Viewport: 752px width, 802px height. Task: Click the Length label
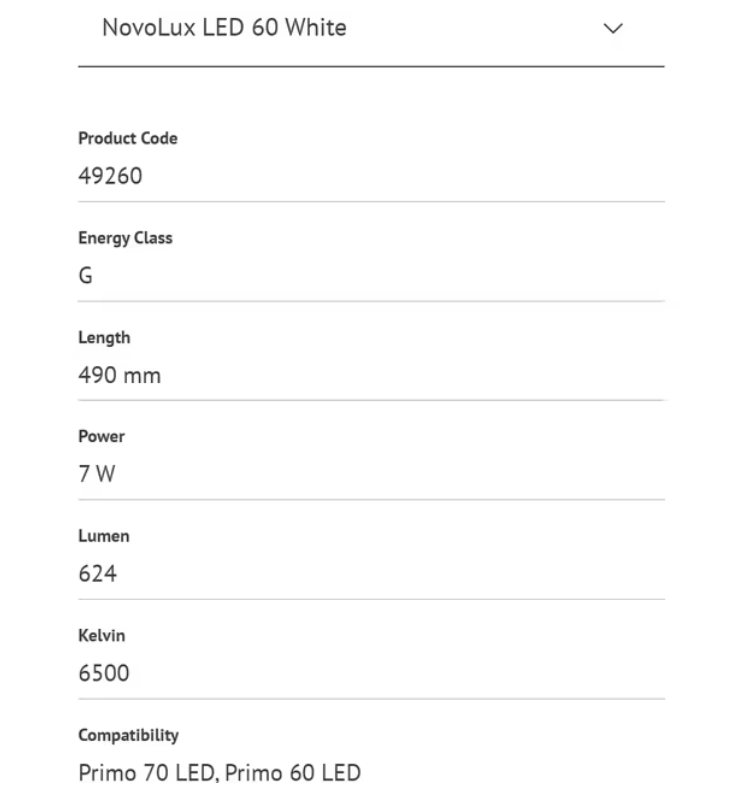pyautogui.click(x=104, y=338)
